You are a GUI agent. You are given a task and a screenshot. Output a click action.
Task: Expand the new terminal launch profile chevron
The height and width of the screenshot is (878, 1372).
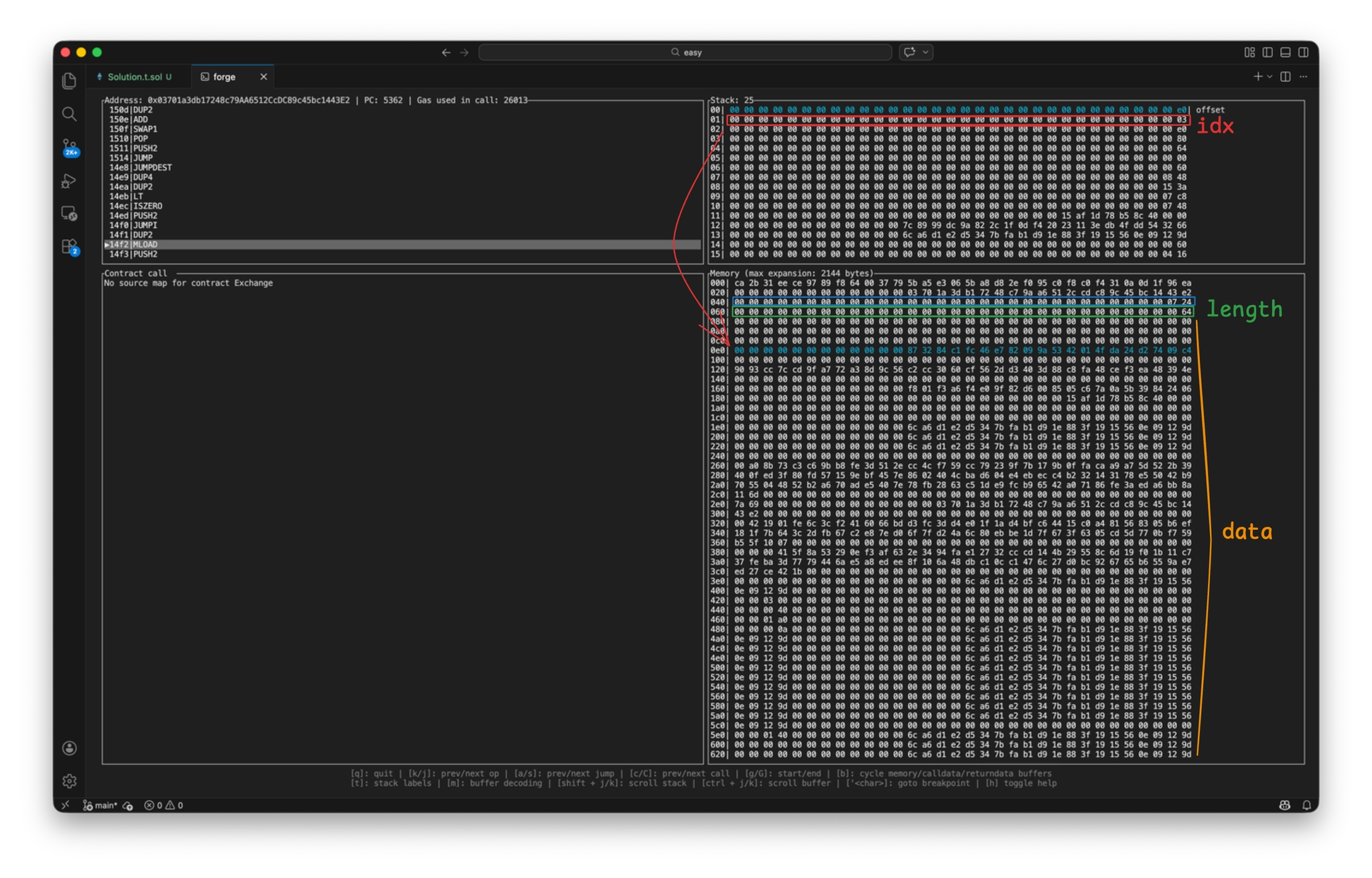click(x=1269, y=77)
